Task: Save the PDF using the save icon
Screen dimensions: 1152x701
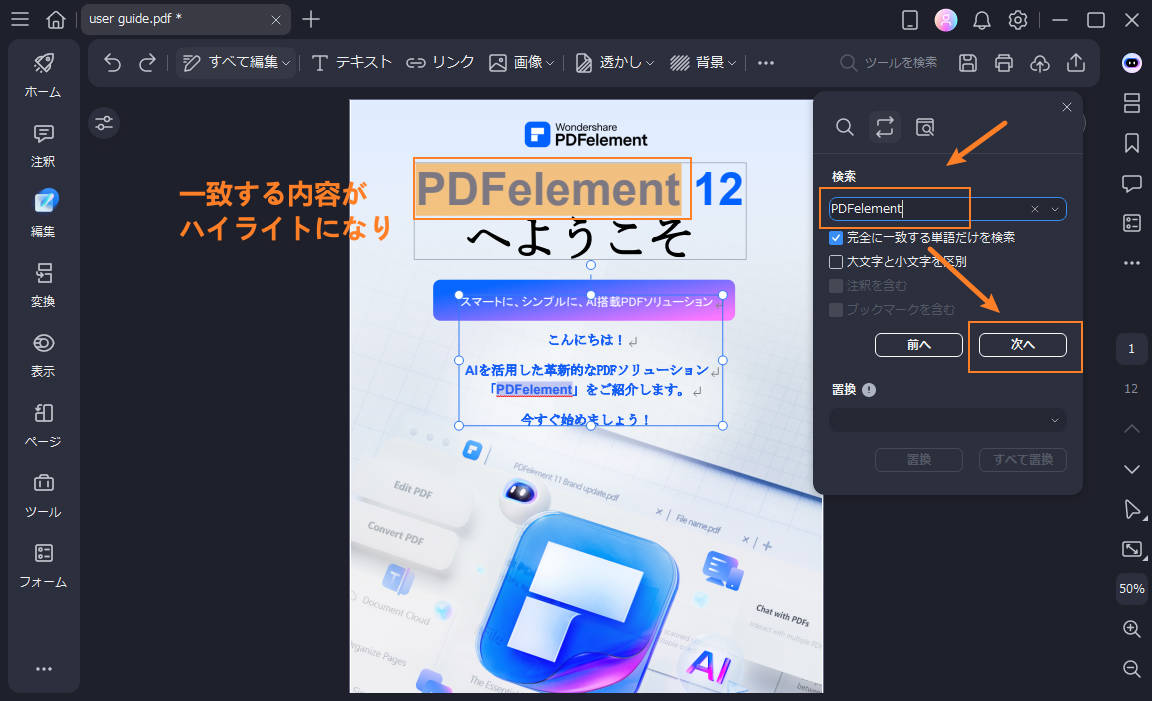Action: (966, 62)
